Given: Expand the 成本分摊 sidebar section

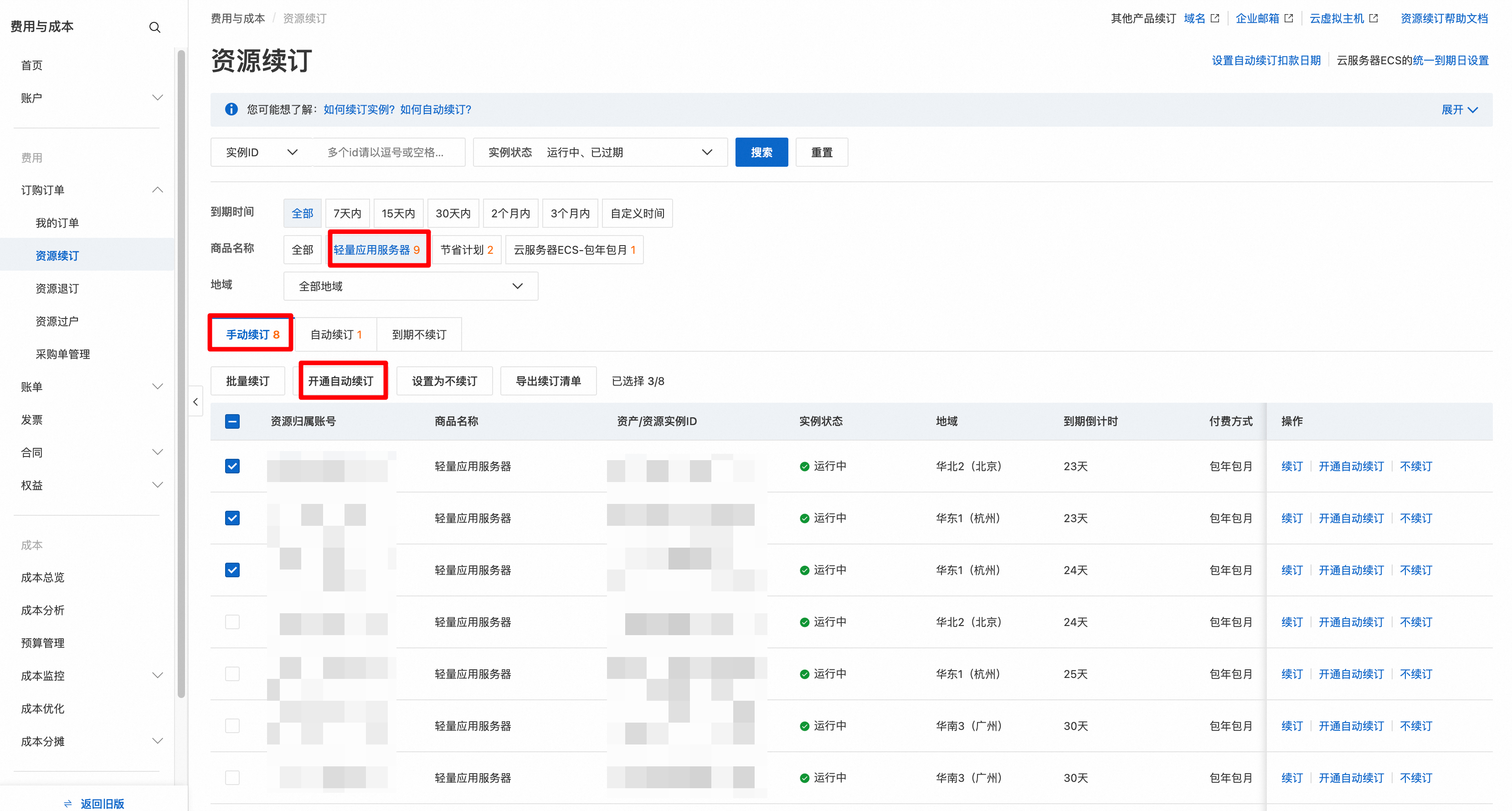Looking at the screenshot, I should click(157, 740).
